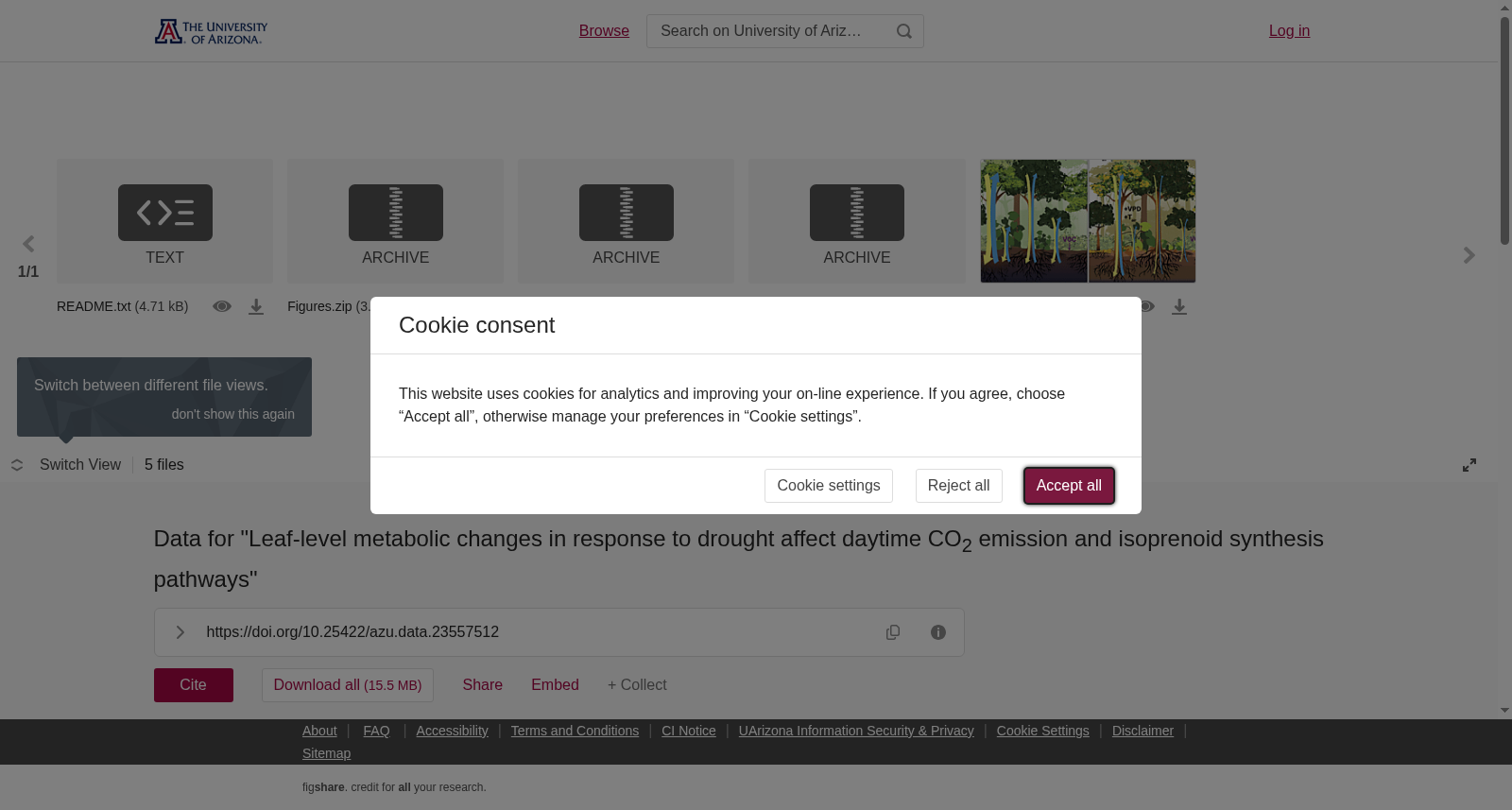Viewport: 1512px width, 810px height.
Task: Copy the DOI link to clipboard
Action: [893, 632]
